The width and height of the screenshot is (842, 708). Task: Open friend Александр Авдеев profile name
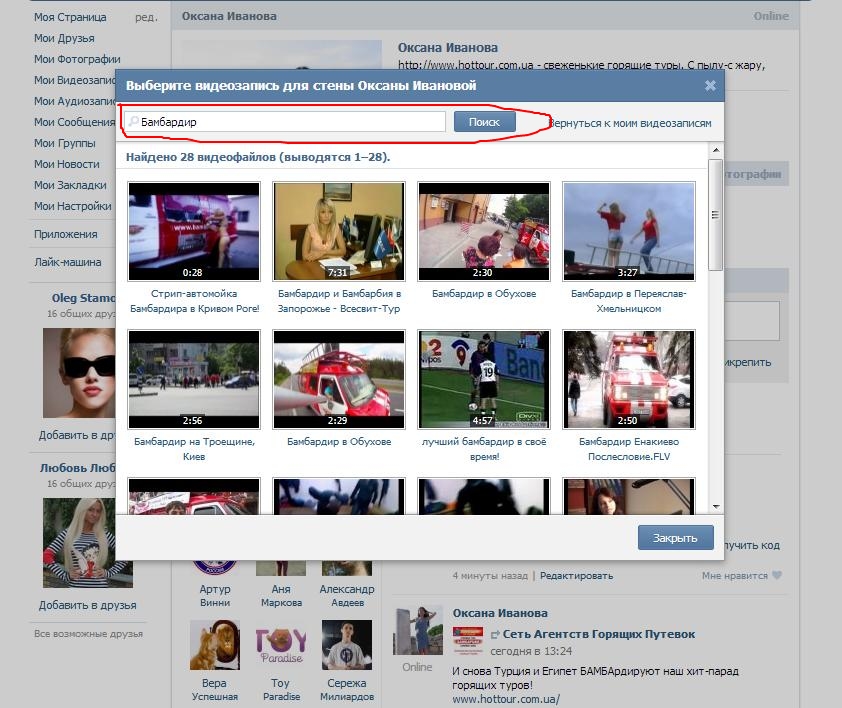(x=347, y=596)
